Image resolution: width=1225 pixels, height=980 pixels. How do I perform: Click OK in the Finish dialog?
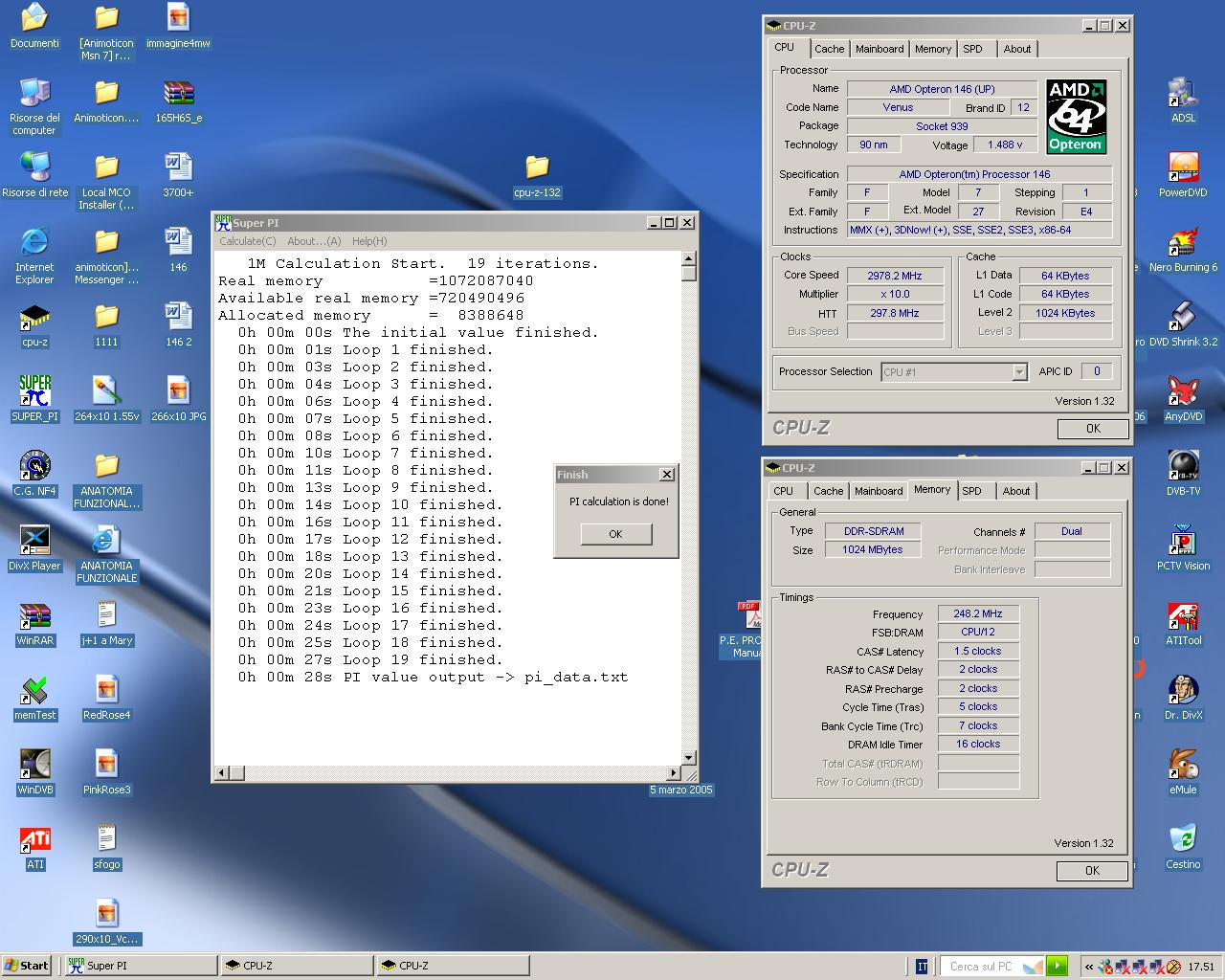(x=615, y=534)
